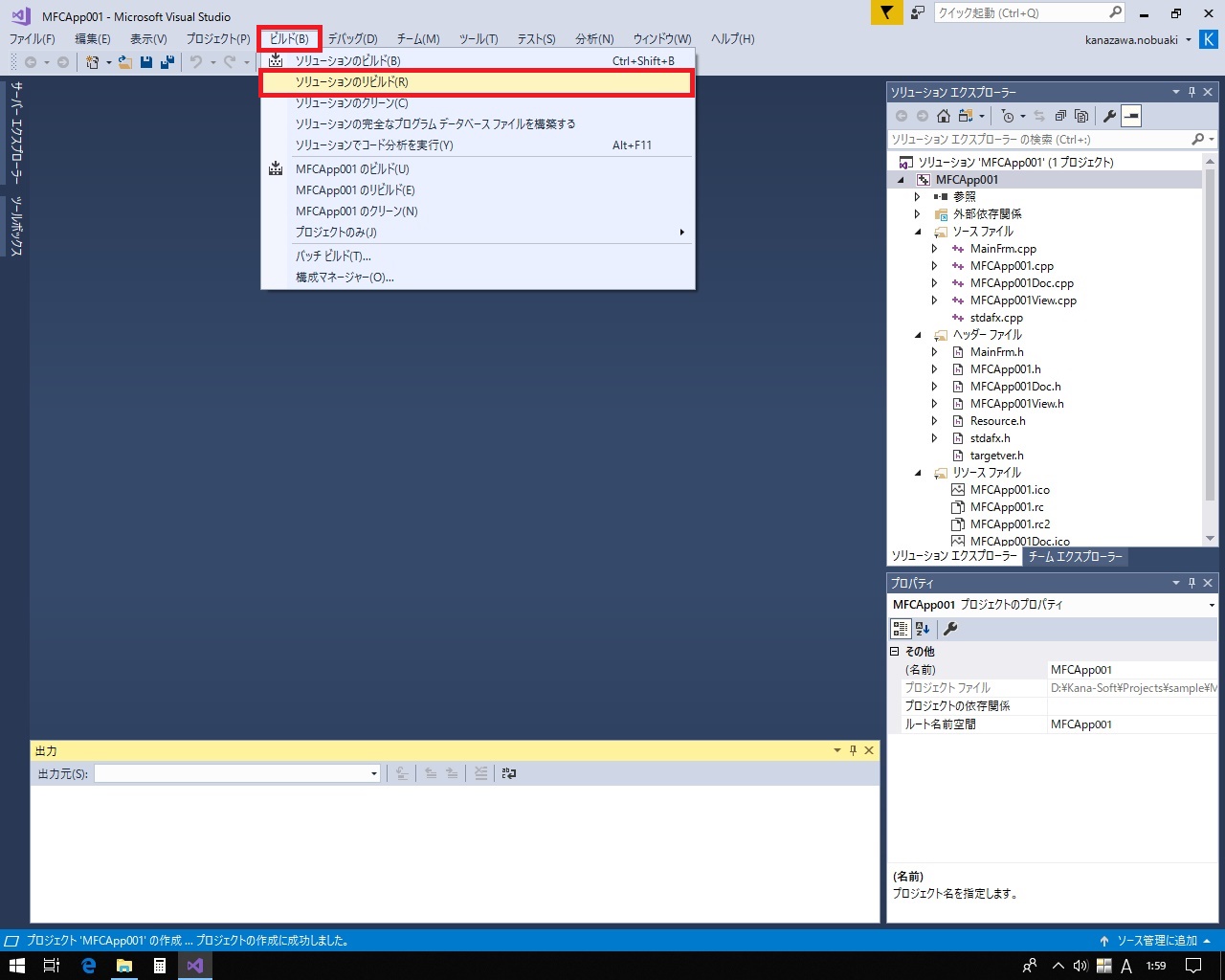Select バッチ ビルド menu item
Viewport: 1225px width, 980px height.
477,256
